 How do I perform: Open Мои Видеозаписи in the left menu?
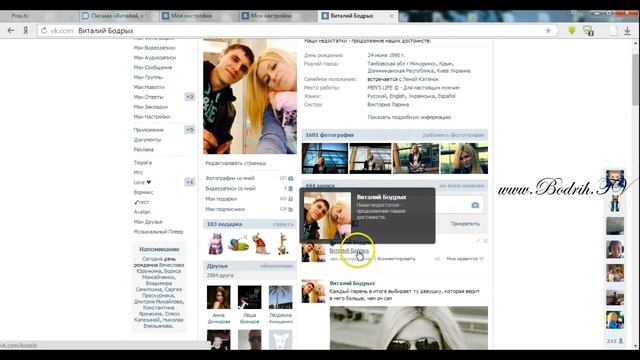pos(154,48)
